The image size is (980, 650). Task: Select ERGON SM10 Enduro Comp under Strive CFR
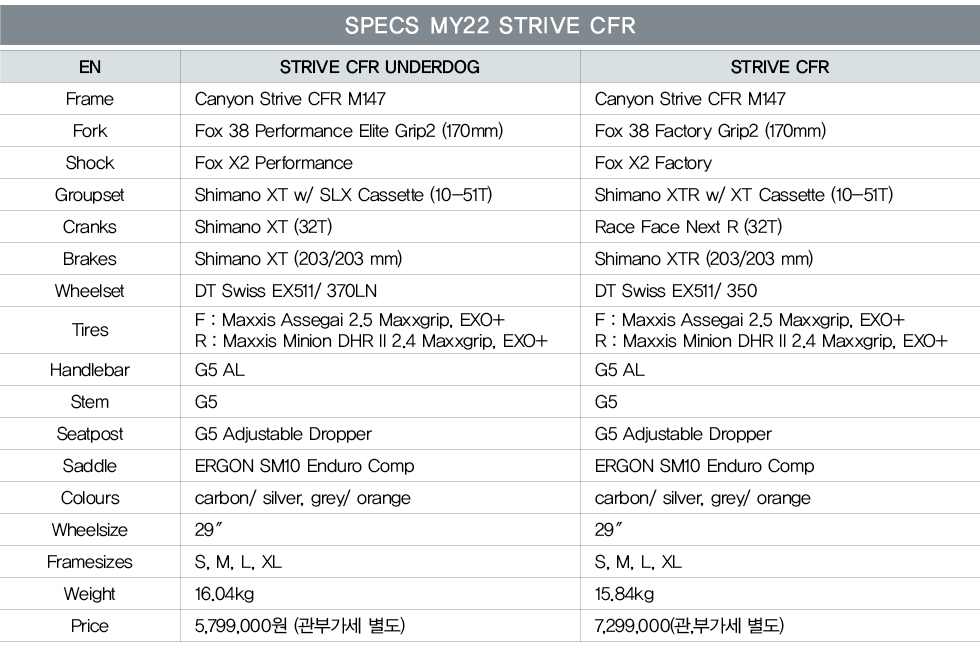(x=704, y=466)
